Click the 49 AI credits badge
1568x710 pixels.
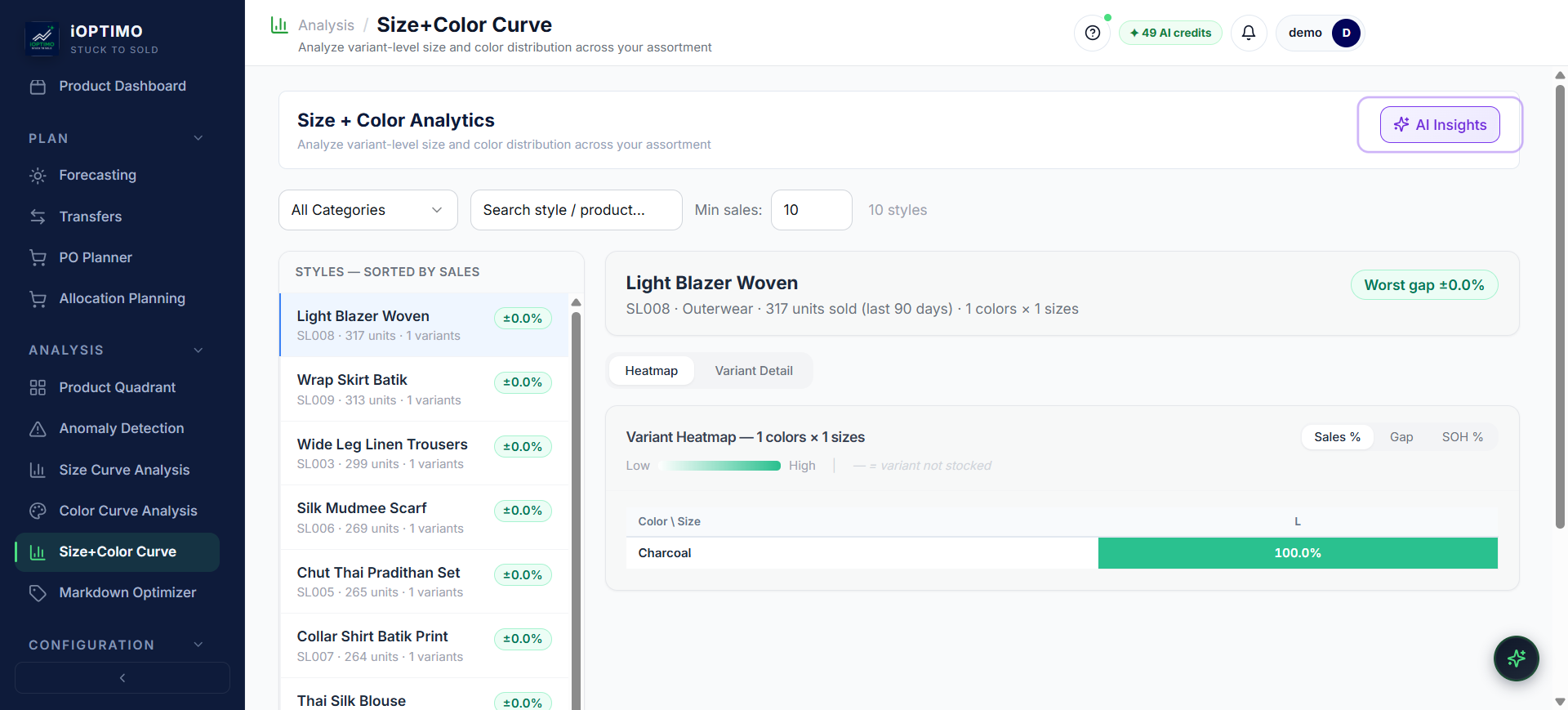pyautogui.click(x=1170, y=33)
